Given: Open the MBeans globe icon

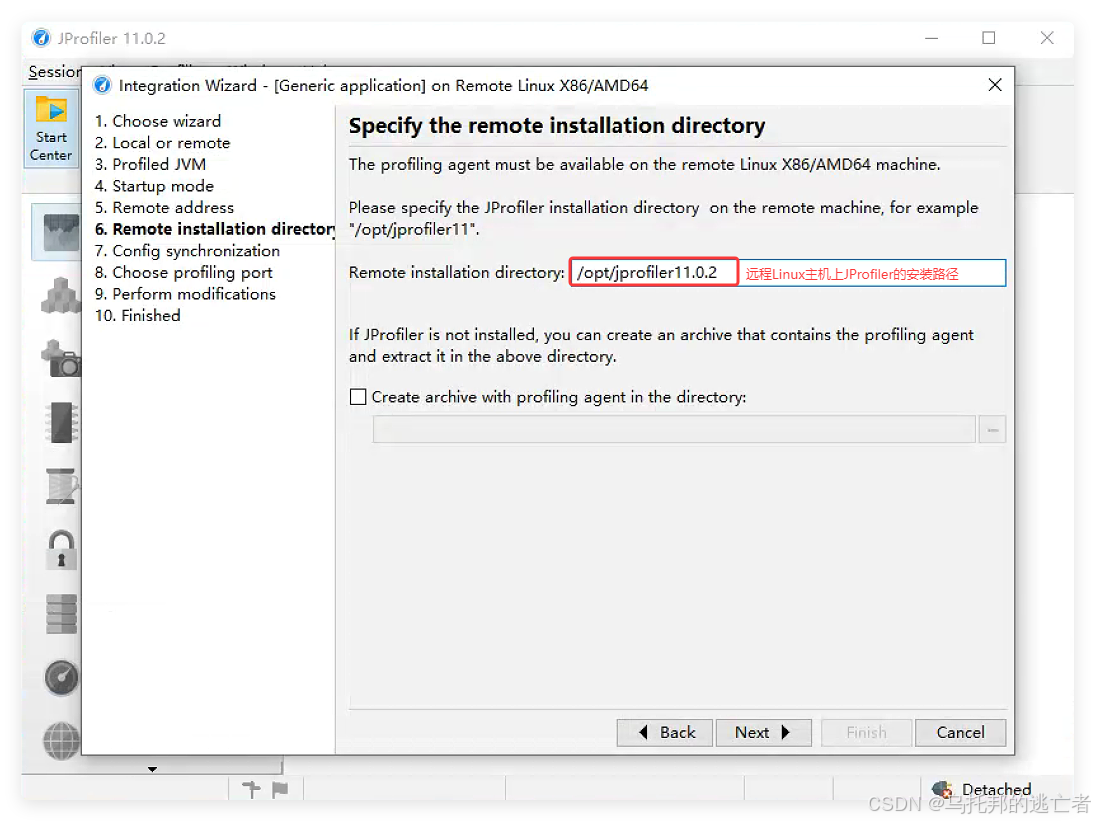Looking at the screenshot, I should [61, 740].
